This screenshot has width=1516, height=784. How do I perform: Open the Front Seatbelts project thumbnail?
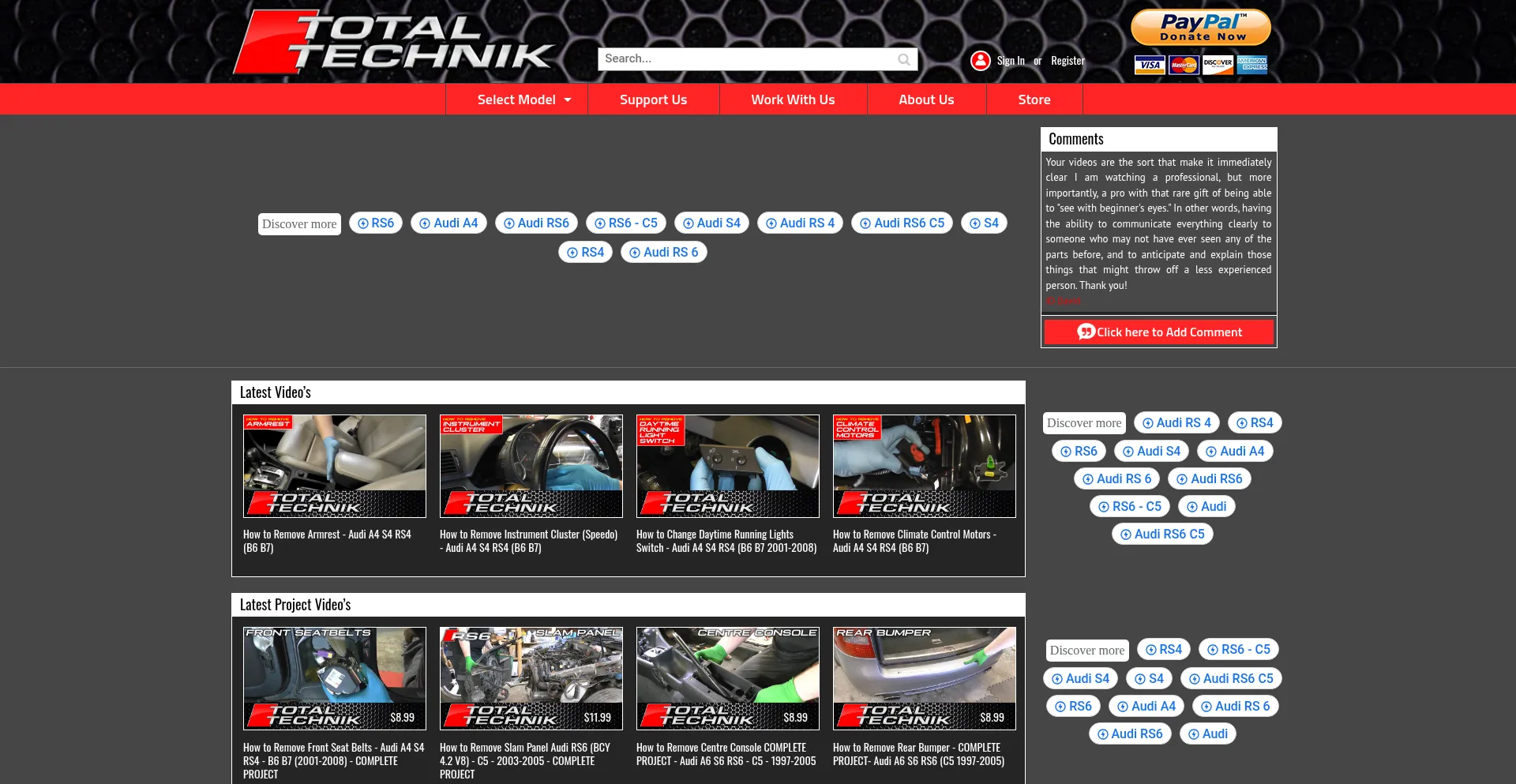click(335, 679)
